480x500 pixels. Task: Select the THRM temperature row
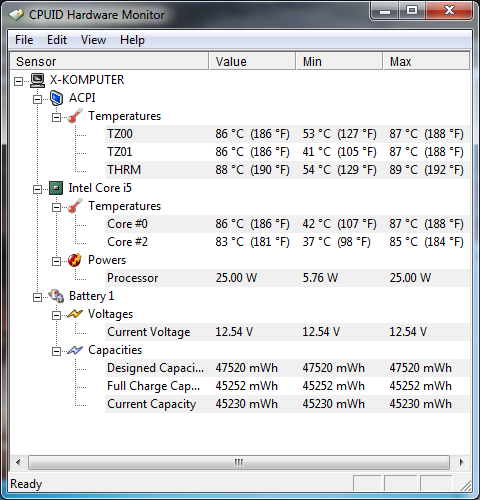pos(287,170)
